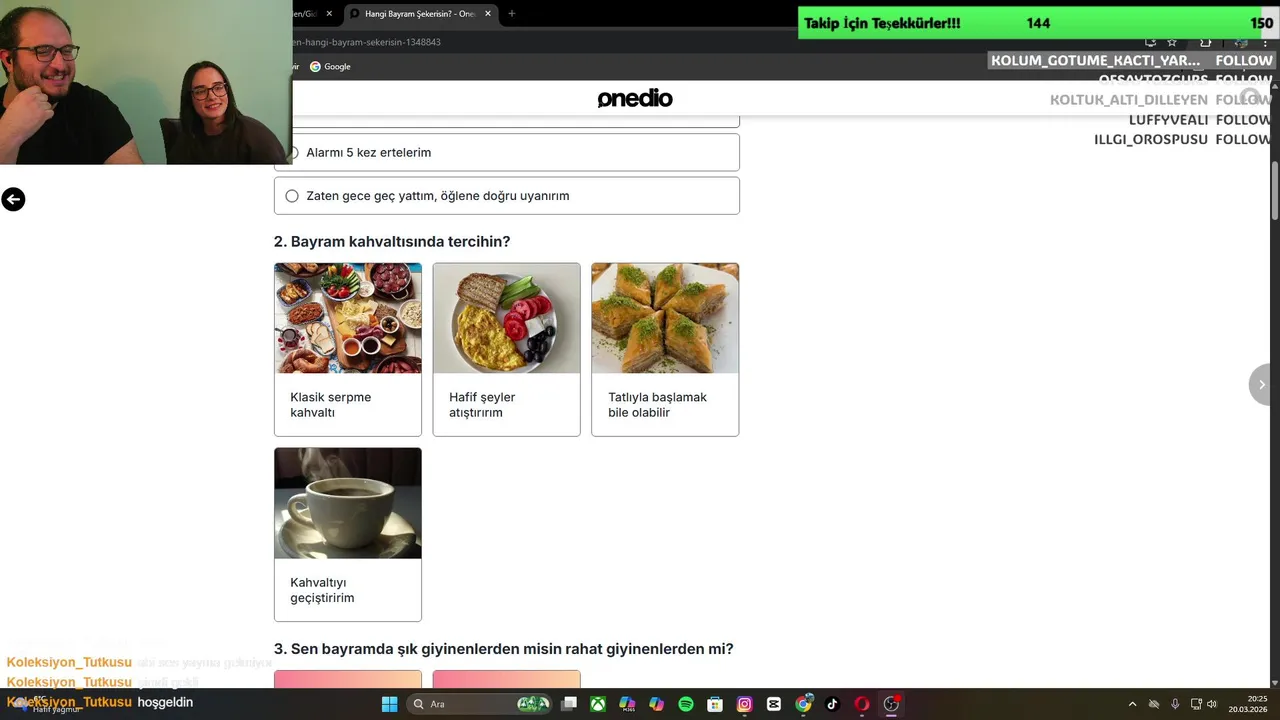Click the 'Hafif şeyler atıştırırım' label
This screenshot has height=720, width=1280.
[482, 405]
